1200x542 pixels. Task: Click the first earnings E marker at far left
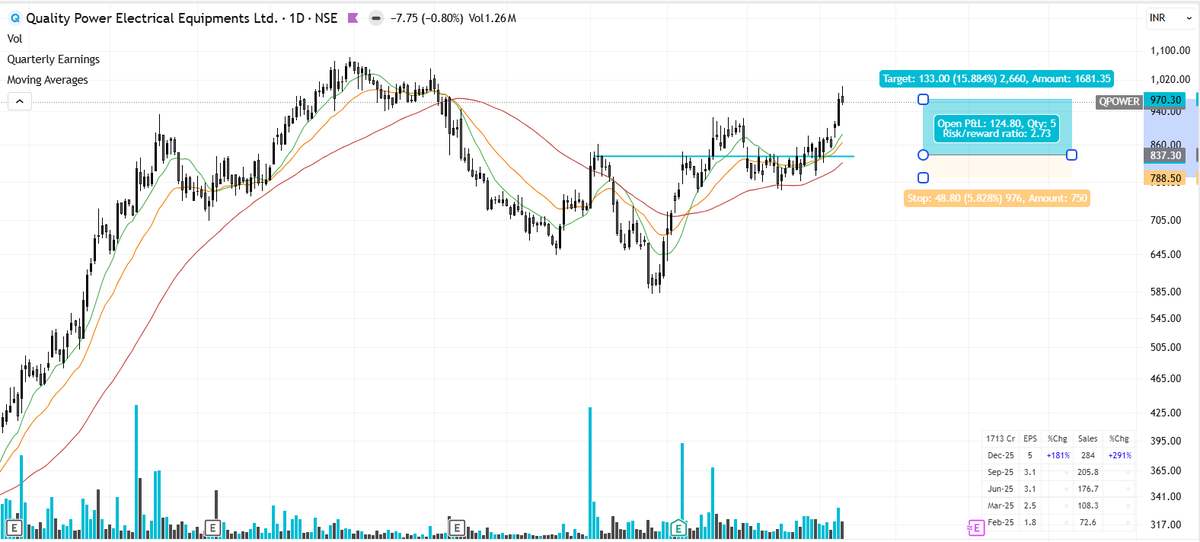click(x=14, y=526)
